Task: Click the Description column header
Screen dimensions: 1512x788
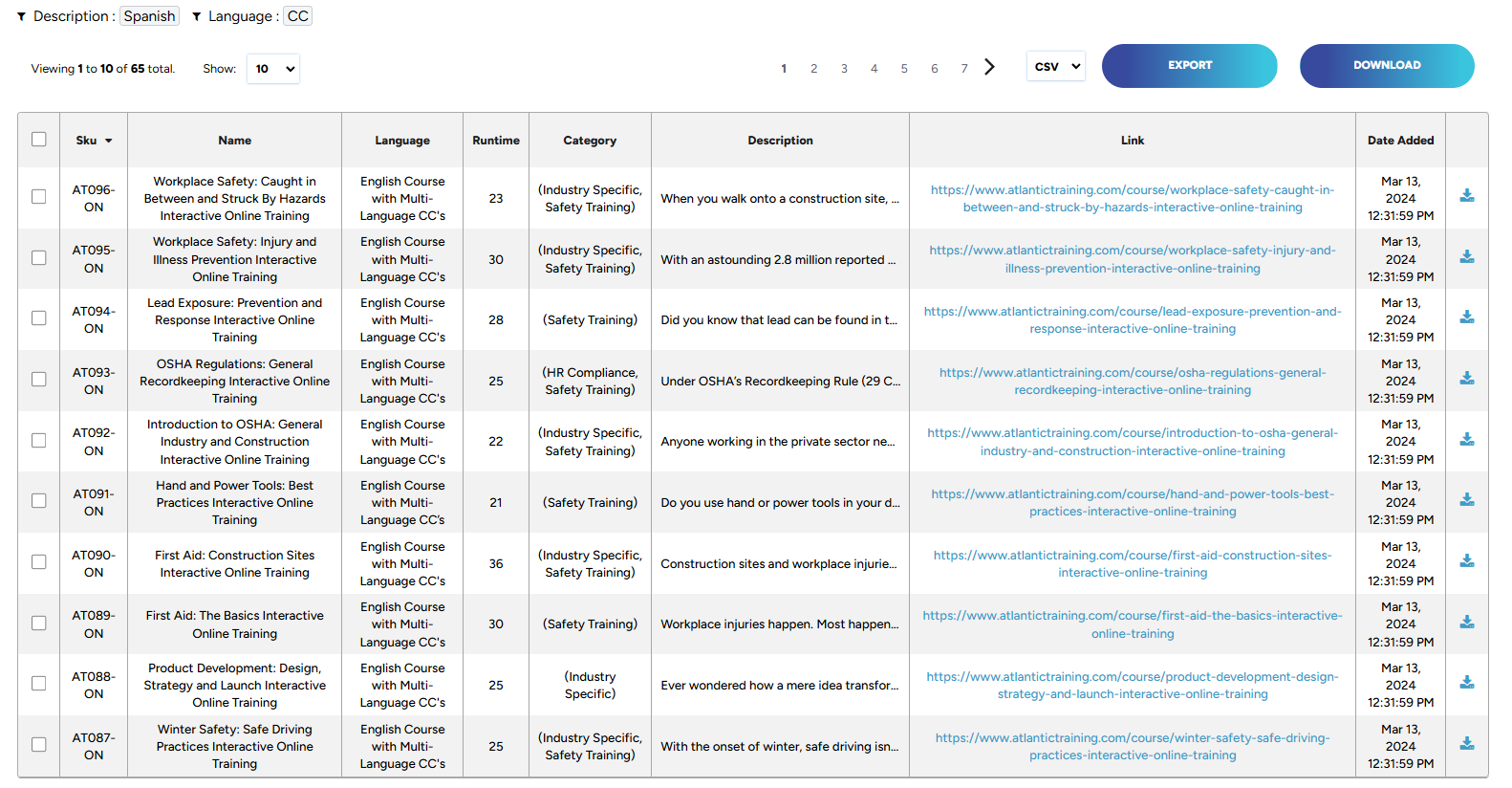Action: (x=781, y=141)
